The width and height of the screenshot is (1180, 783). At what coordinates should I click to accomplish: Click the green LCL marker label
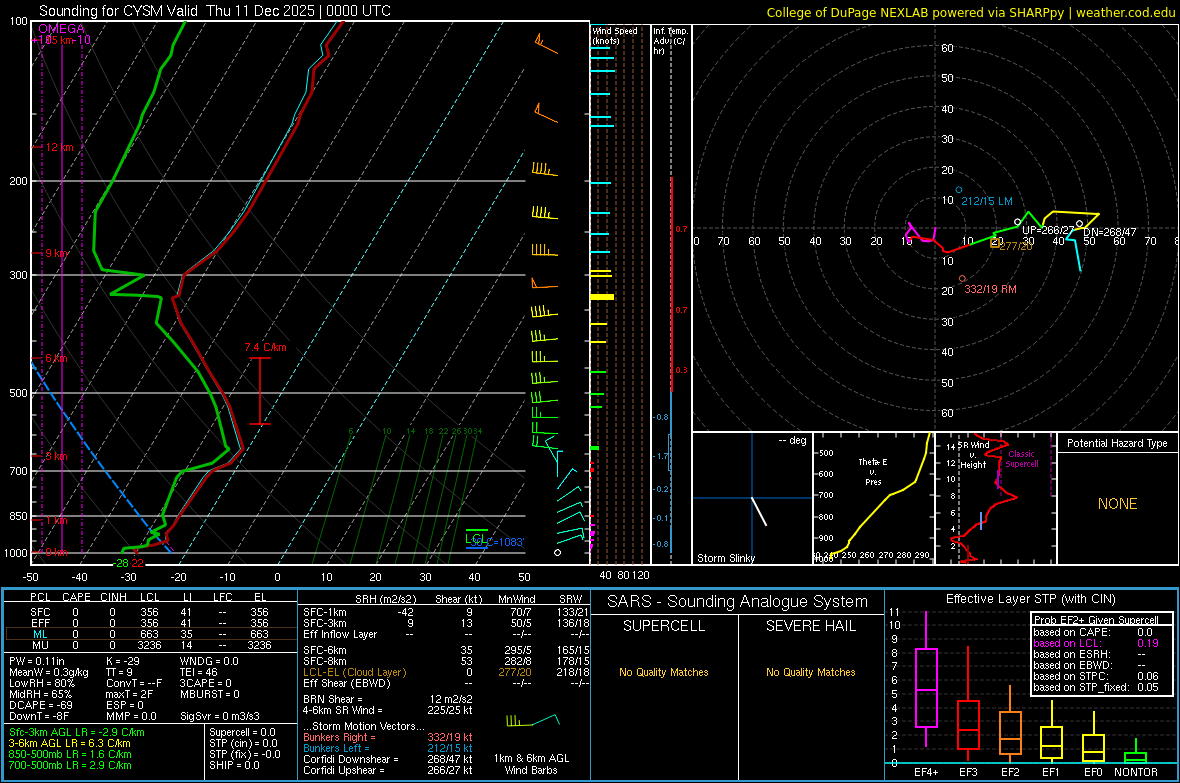click(475, 538)
